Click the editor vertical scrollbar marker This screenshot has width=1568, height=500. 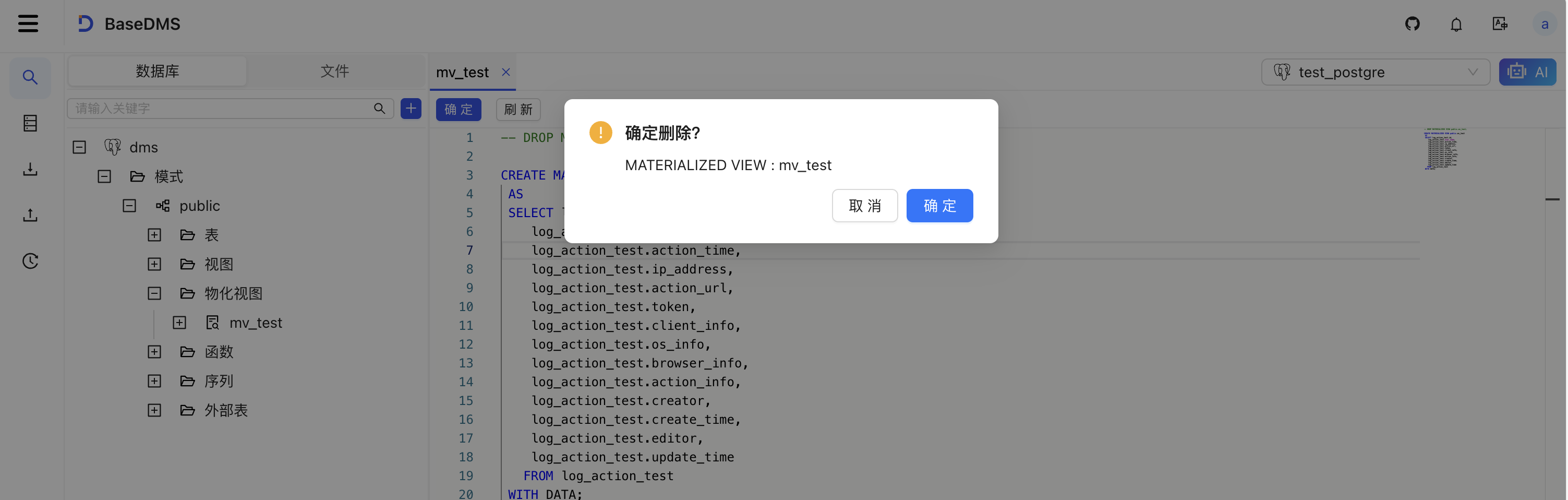[1552, 199]
